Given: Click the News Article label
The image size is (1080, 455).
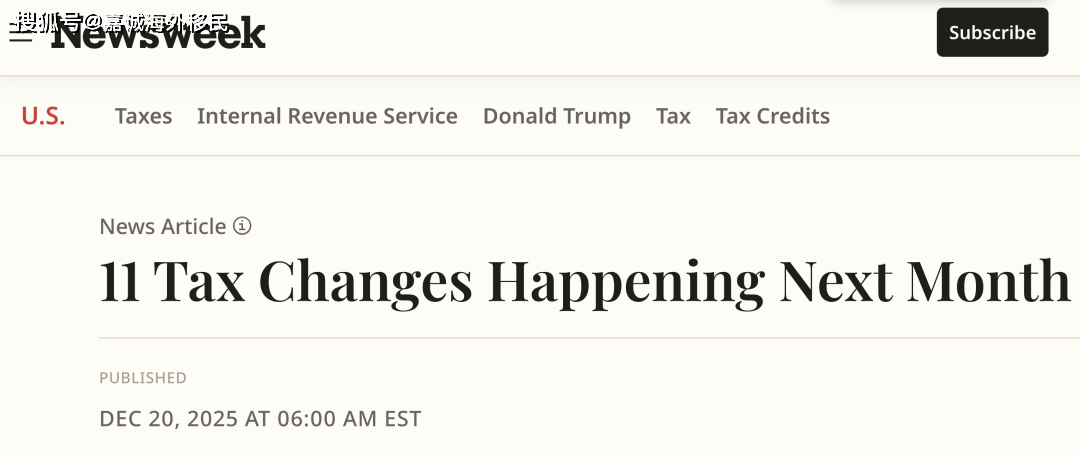Looking at the screenshot, I should point(163,226).
